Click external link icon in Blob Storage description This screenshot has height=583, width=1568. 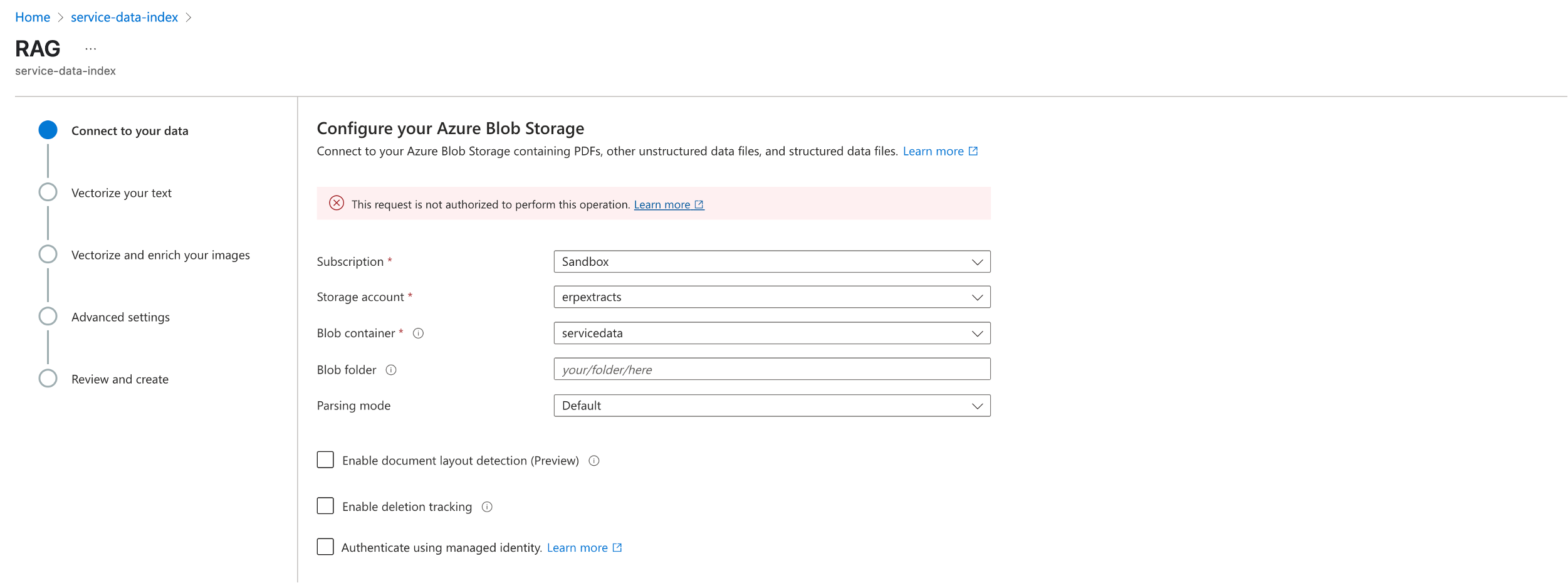click(x=973, y=150)
